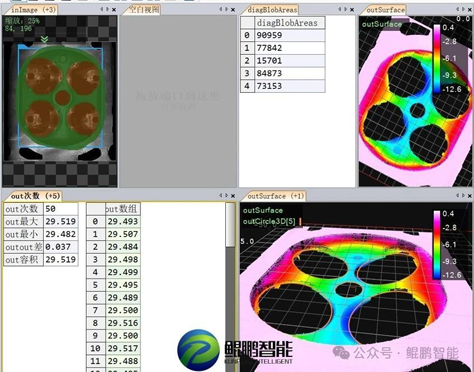Click the out数组 vertical scrollbar thumb

point(230,225)
